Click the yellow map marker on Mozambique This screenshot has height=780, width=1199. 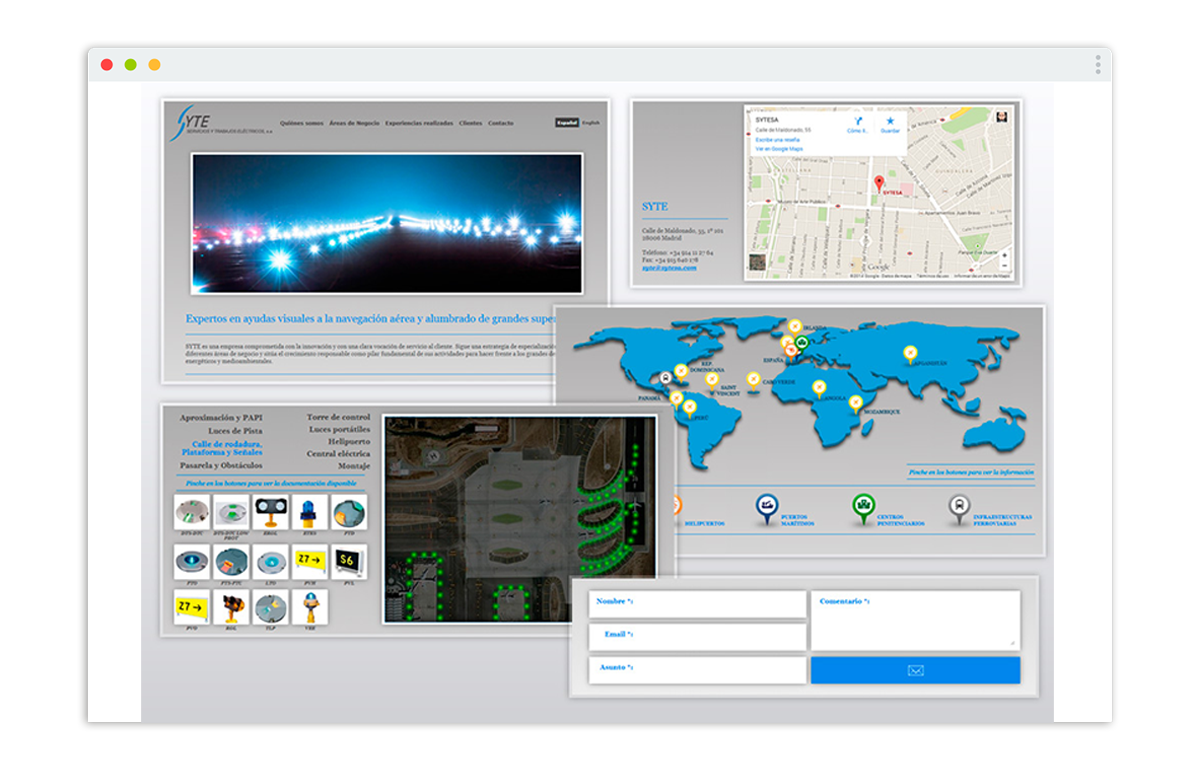tap(856, 402)
